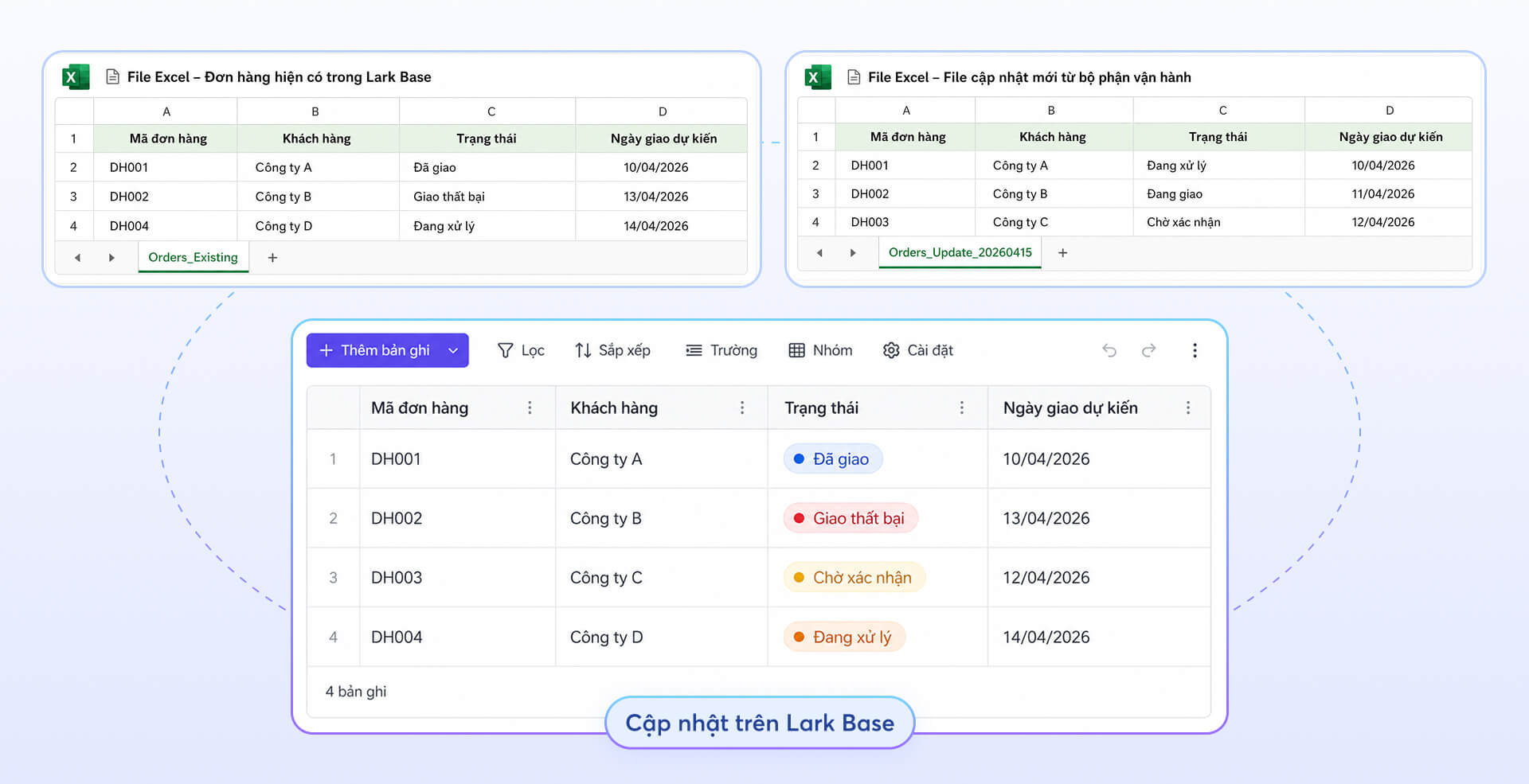Click the Thêm bản ghi button
1529x784 pixels.
[x=387, y=350]
